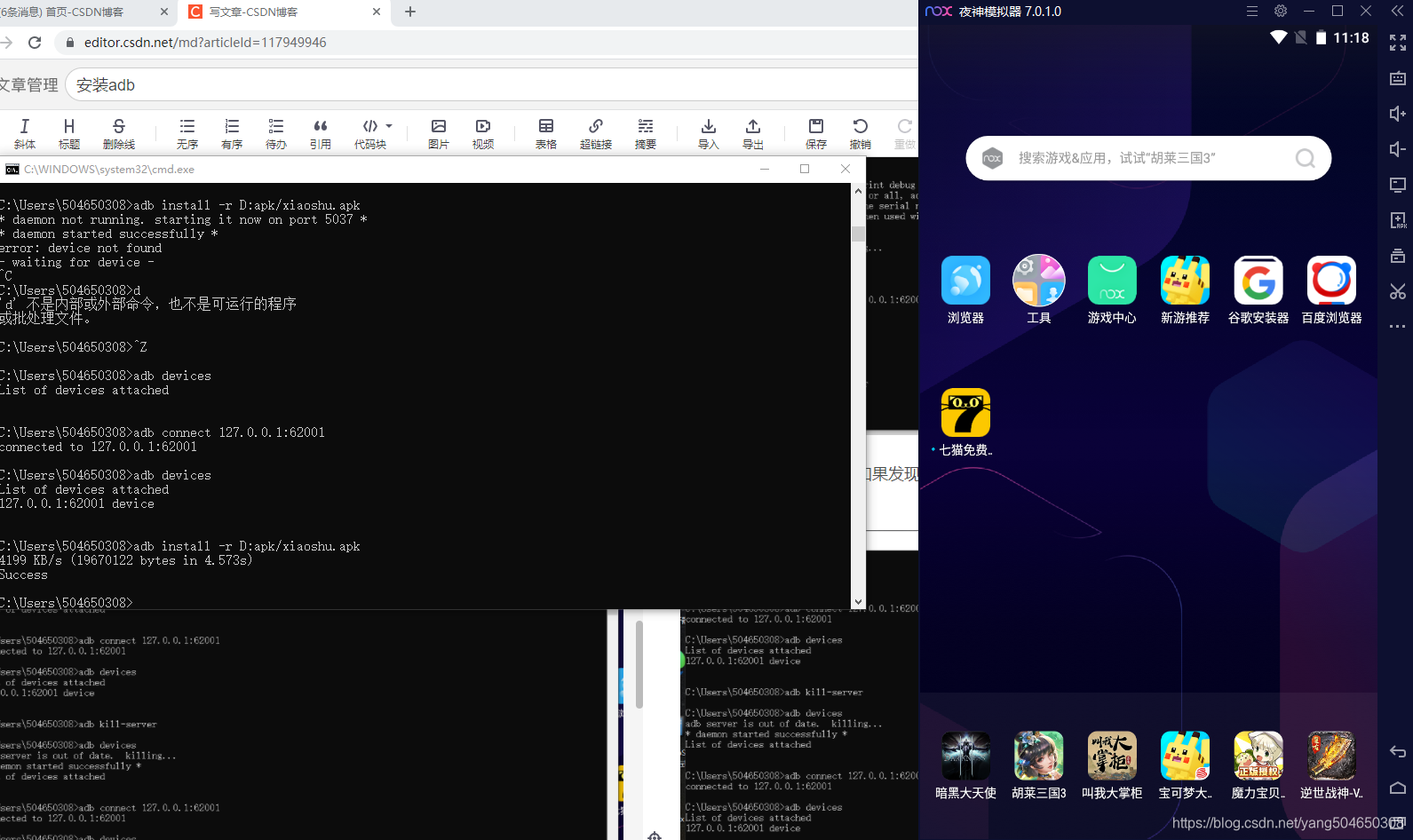Insert a table (表格)

[x=546, y=133]
